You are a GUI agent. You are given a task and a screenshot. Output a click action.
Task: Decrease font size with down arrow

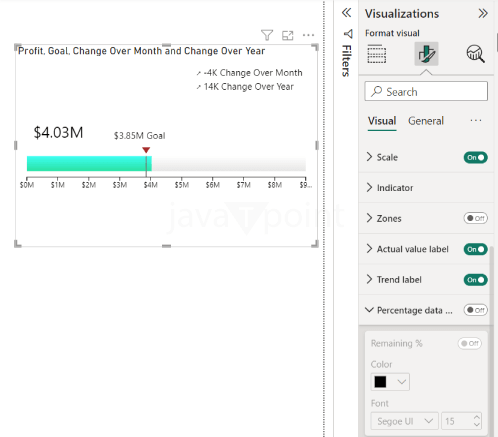pyautogui.click(x=477, y=425)
